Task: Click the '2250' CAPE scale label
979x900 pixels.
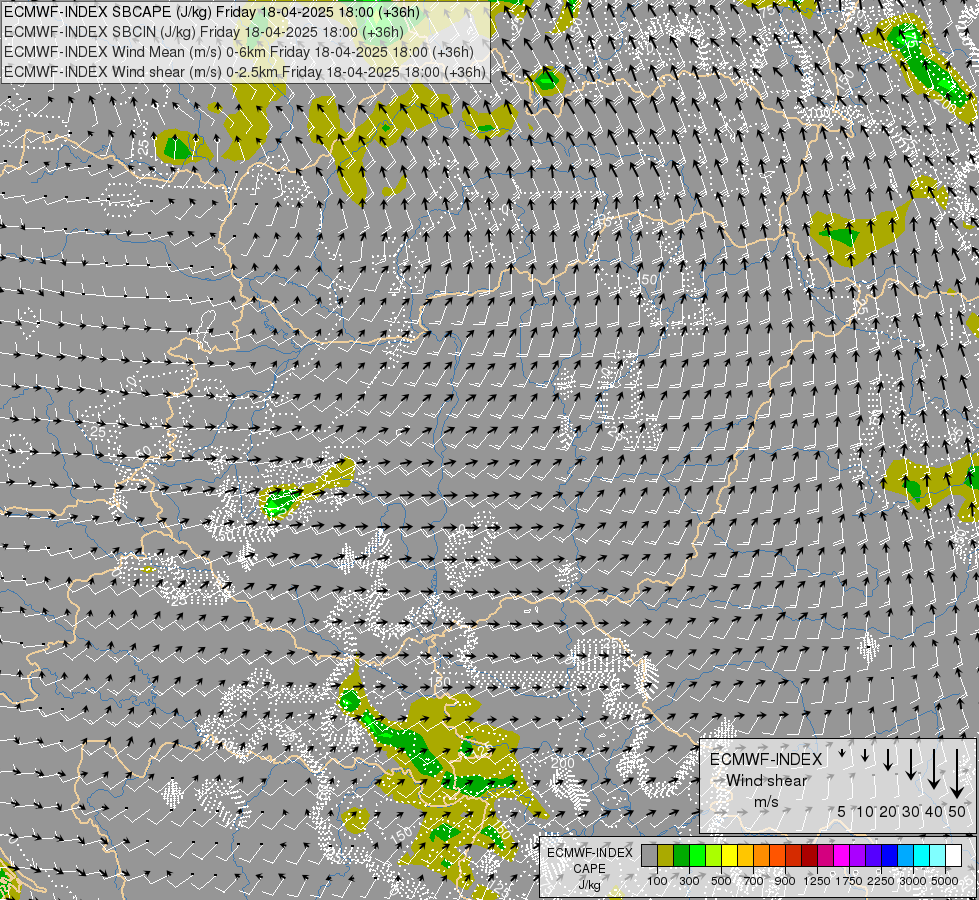Action: [x=881, y=881]
